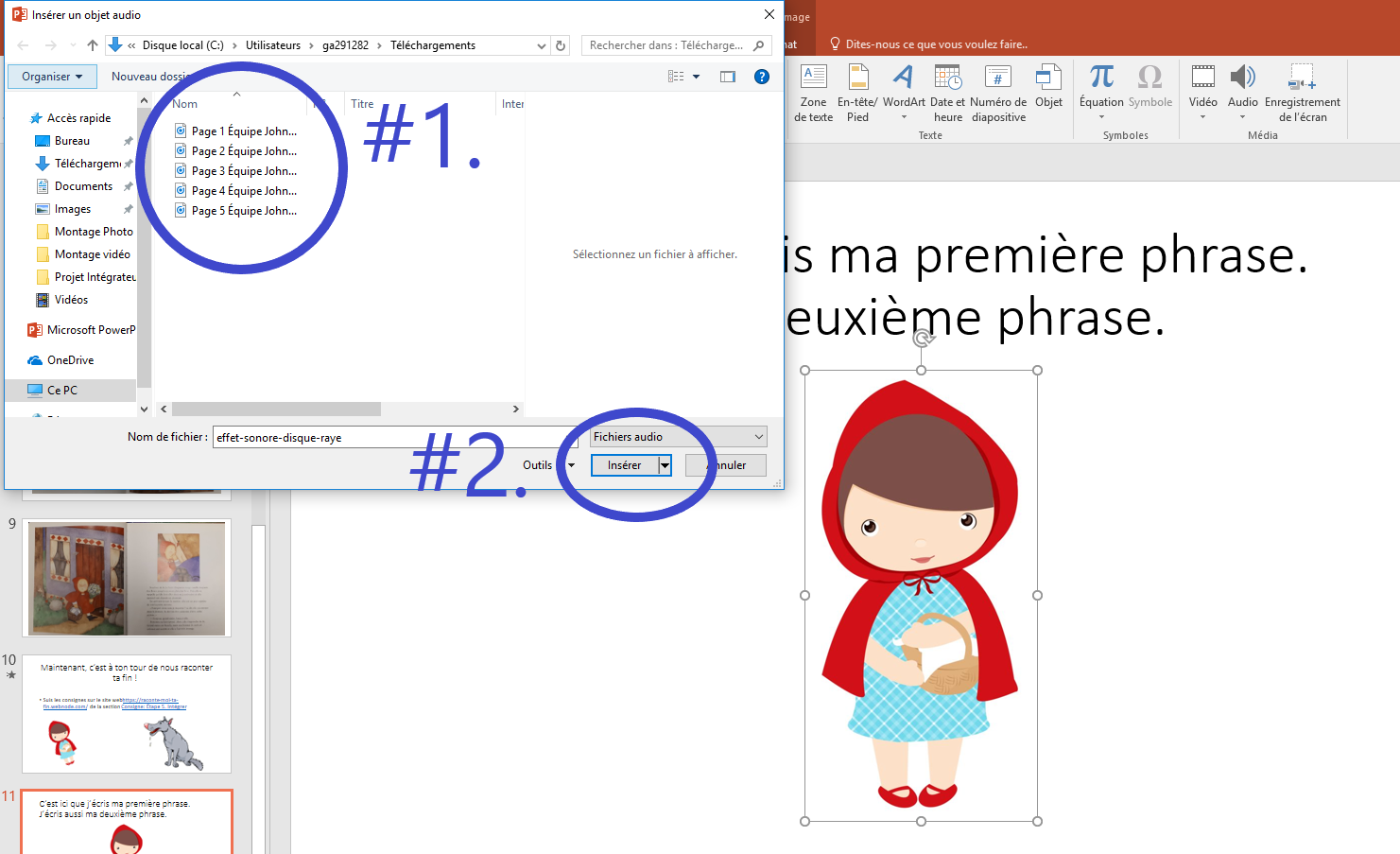Image resolution: width=1400 pixels, height=854 pixels.
Task: Go forward in file dialog
Action: click(51, 45)
